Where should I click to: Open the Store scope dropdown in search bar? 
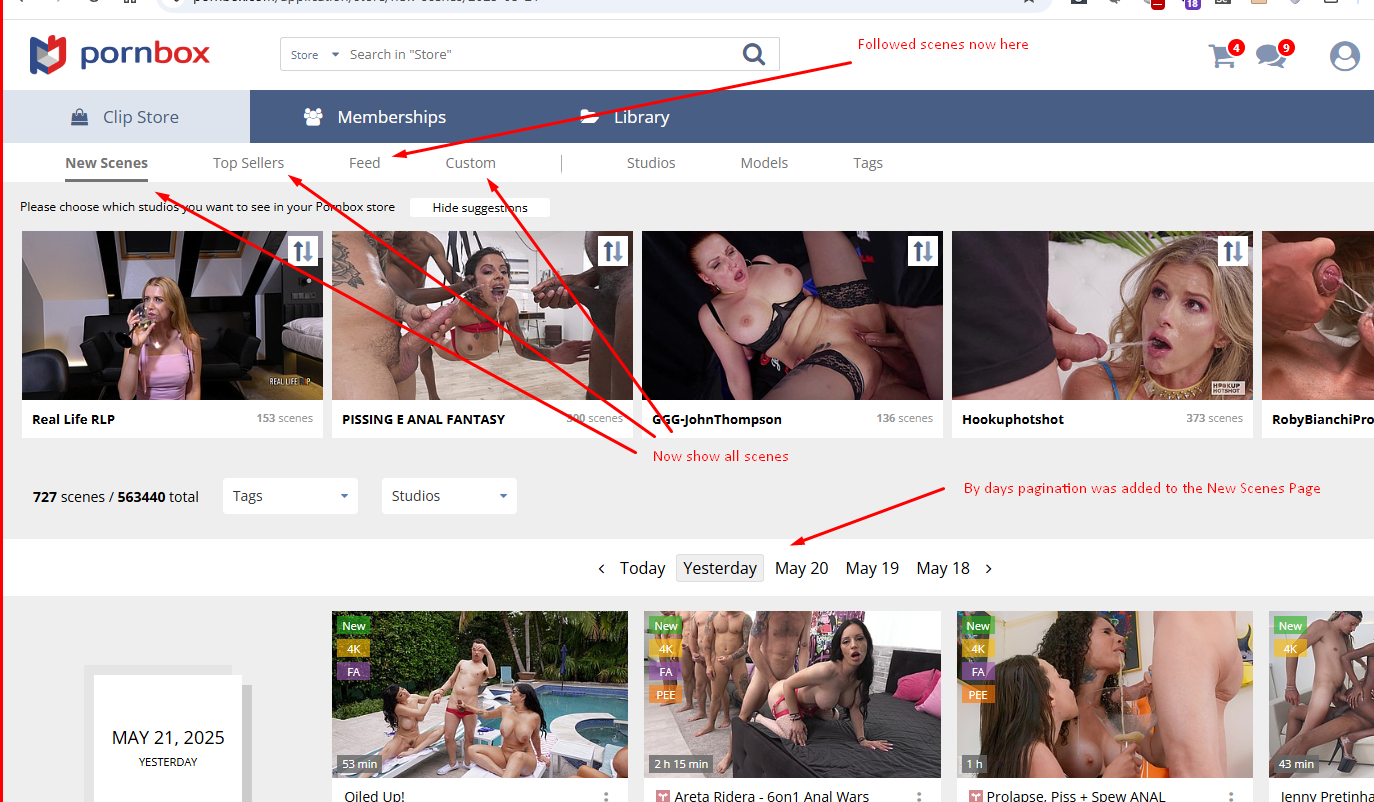[315, 55]
